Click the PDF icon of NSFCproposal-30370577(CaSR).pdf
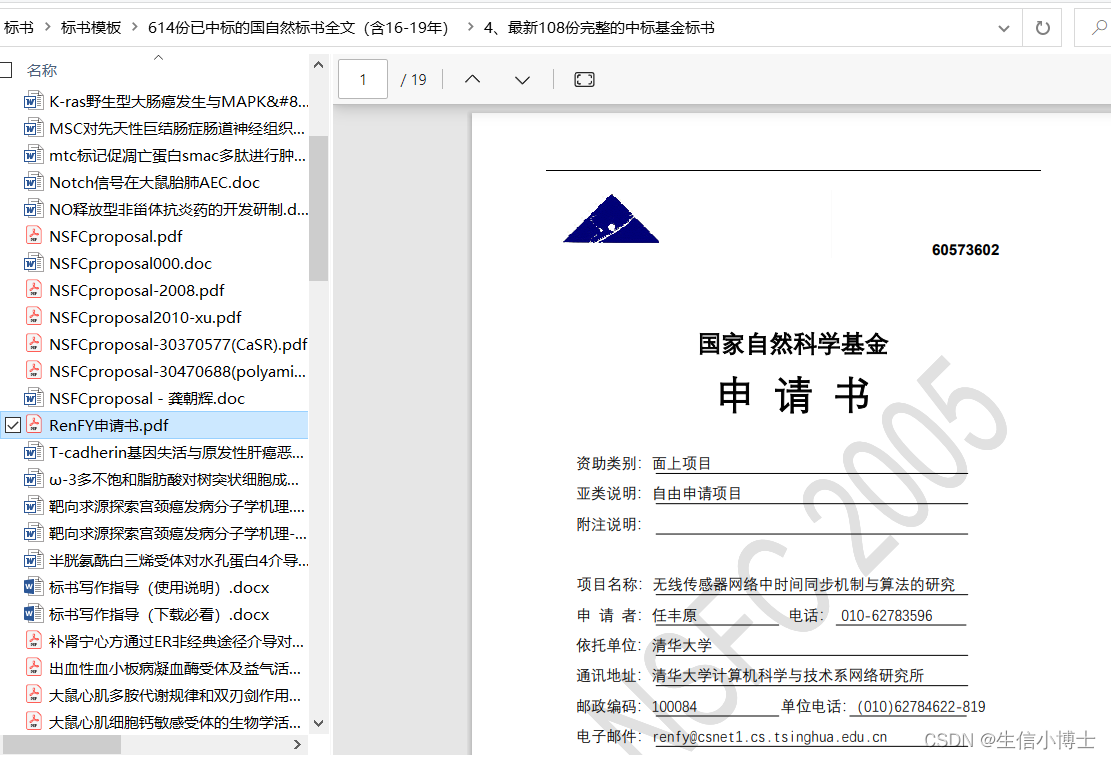 [33, 344]
